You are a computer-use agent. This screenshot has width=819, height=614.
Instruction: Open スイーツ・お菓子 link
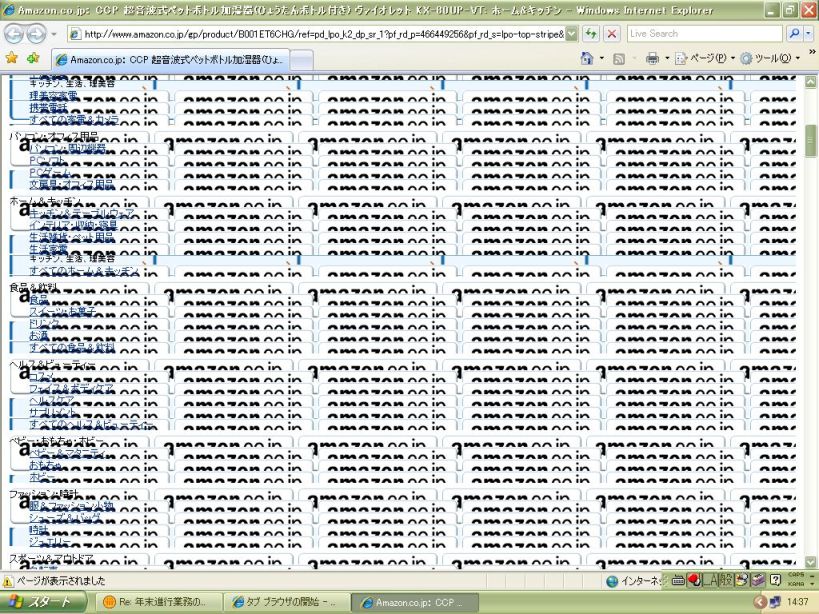[x=63, y=312]
